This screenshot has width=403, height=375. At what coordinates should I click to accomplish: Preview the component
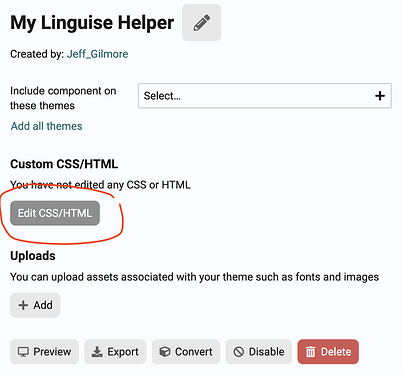44,352
